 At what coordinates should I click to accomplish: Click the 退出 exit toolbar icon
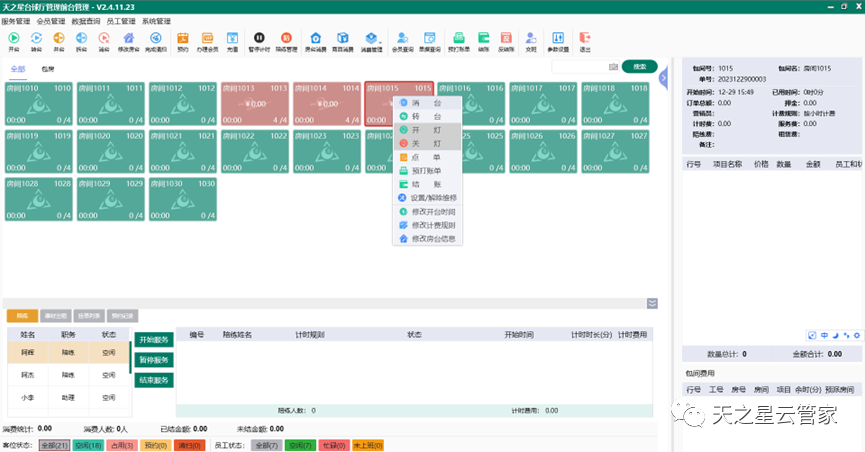coord(584,41)
